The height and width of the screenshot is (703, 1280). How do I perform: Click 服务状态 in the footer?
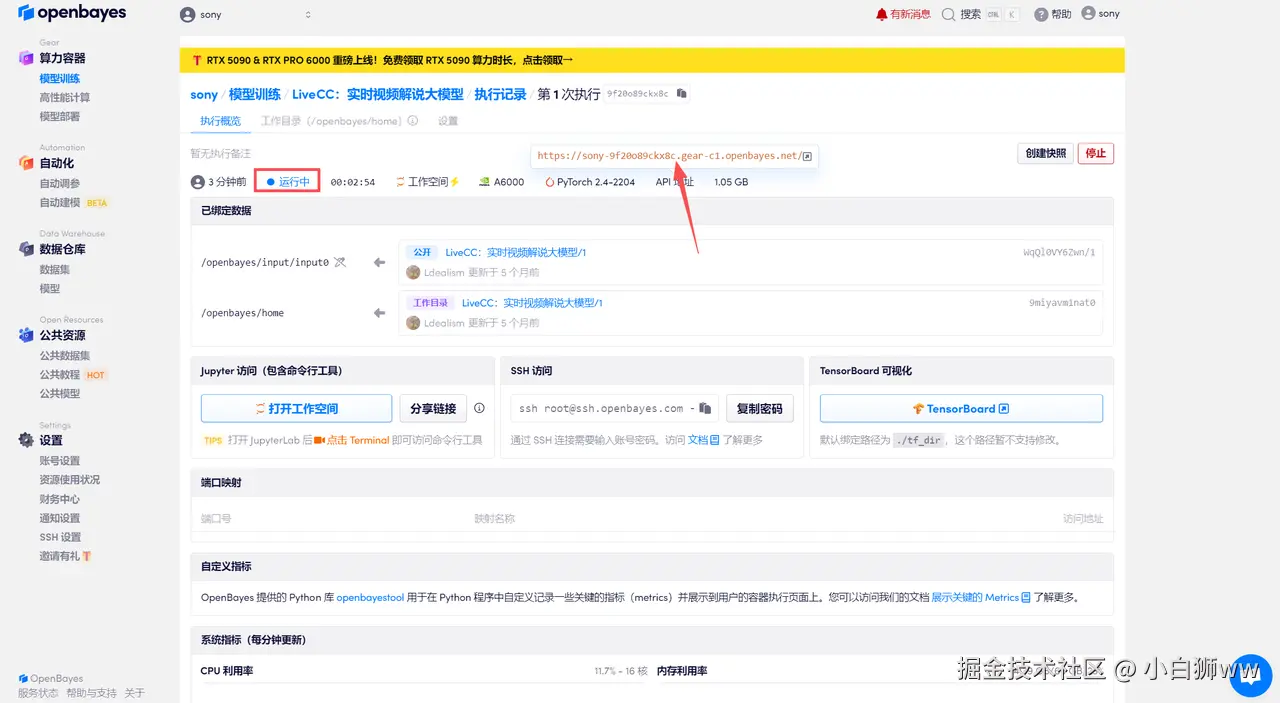point(38,693)
